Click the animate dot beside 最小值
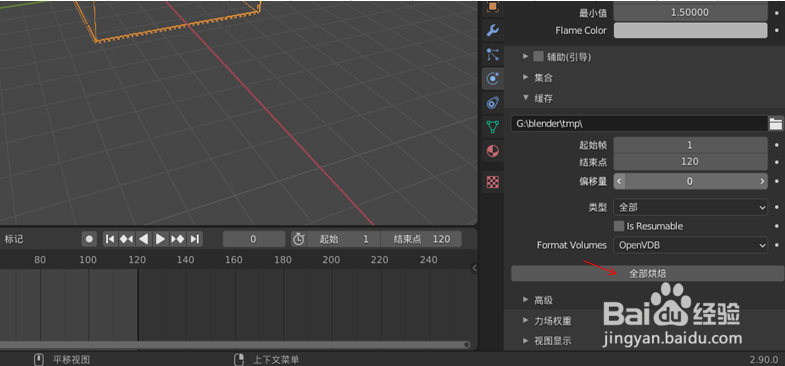 click(x=776, y=12)
